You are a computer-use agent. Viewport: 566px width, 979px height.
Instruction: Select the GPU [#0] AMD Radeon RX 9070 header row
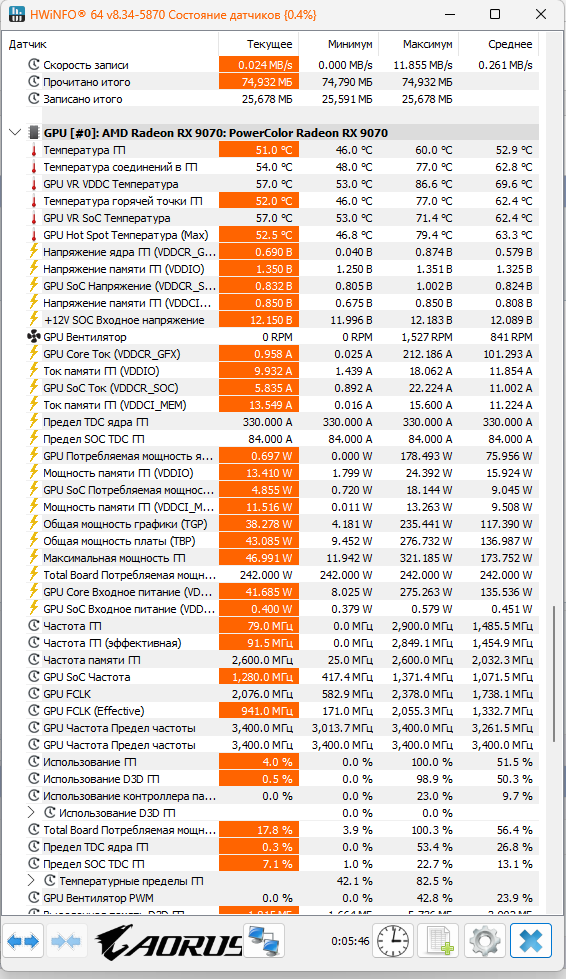(290, 133)
